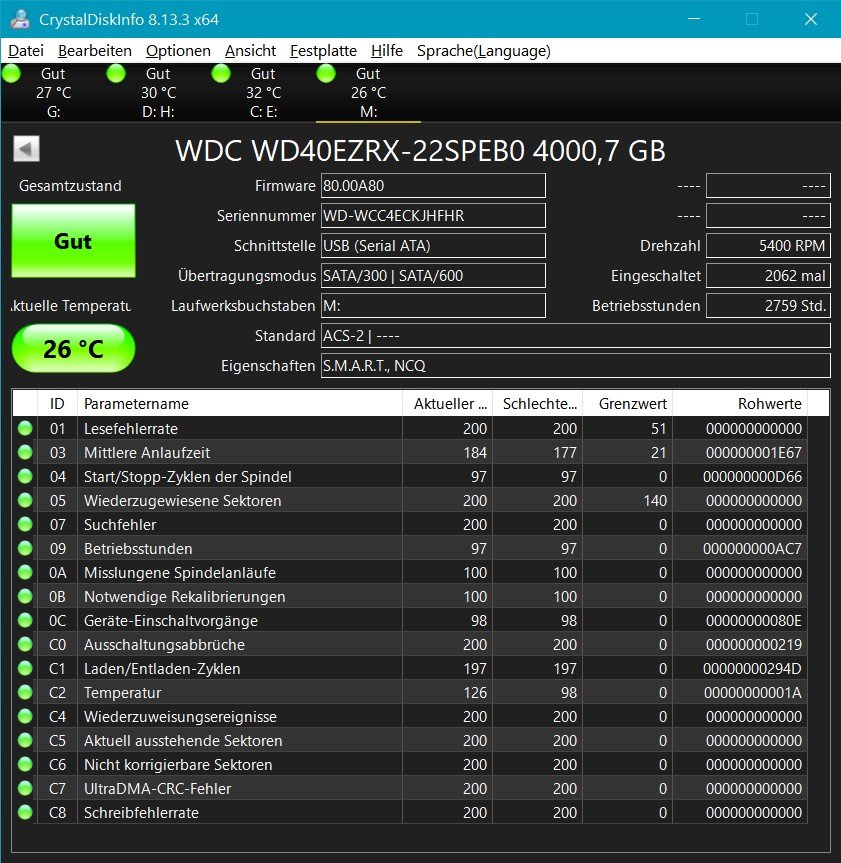The width and height of the screenshot is (841, 863).
Task: Click the Betriebsstunden value 2759 Std.
Action: [x=768, y=305]
